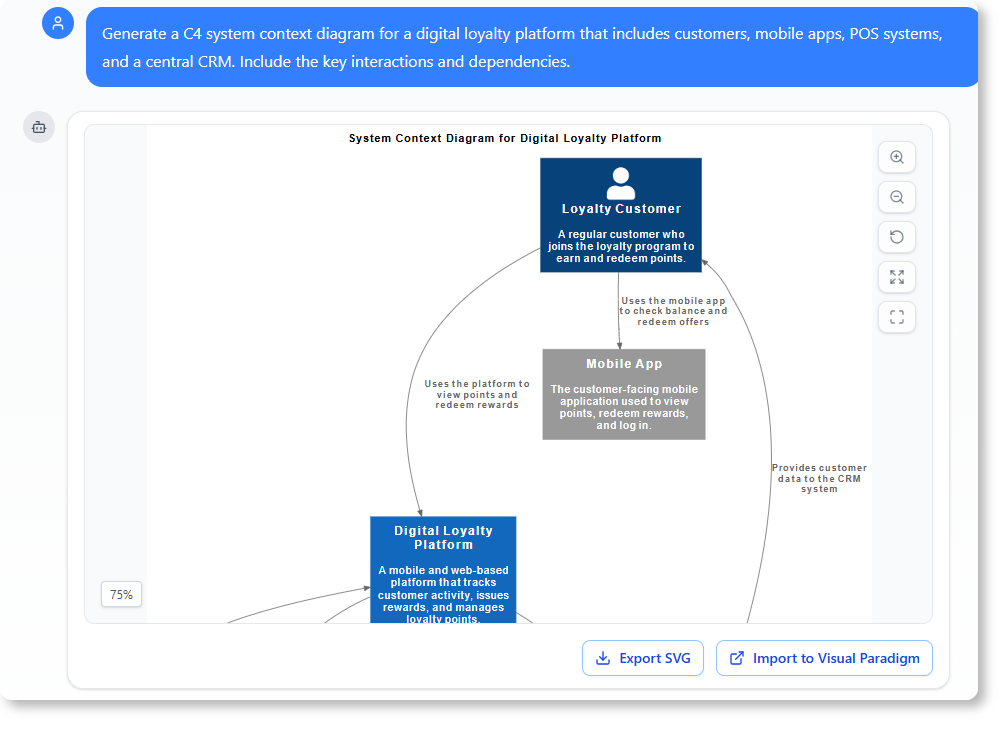Click the AI bot avatar icon
Viewport: 1004px width, 731px height.
tap(38, 127)
